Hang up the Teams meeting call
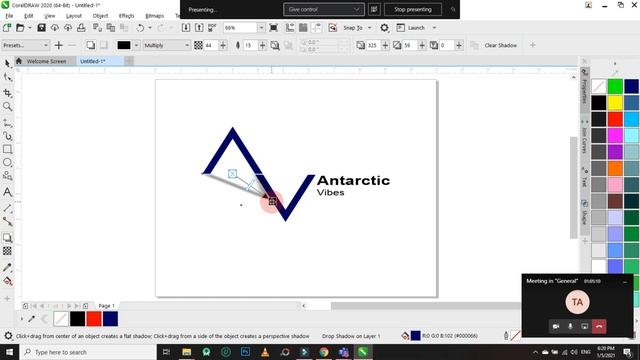640x360 pixels. click(599, 326)
